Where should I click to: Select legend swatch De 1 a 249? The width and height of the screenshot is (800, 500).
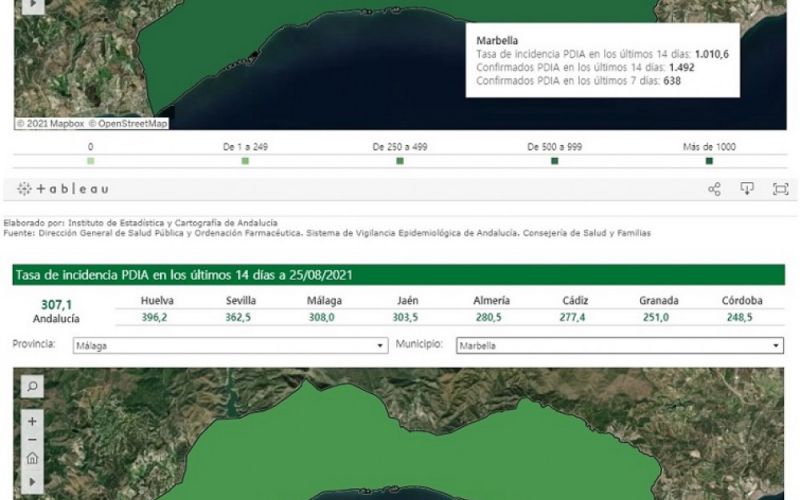click(x=245, y=161)
